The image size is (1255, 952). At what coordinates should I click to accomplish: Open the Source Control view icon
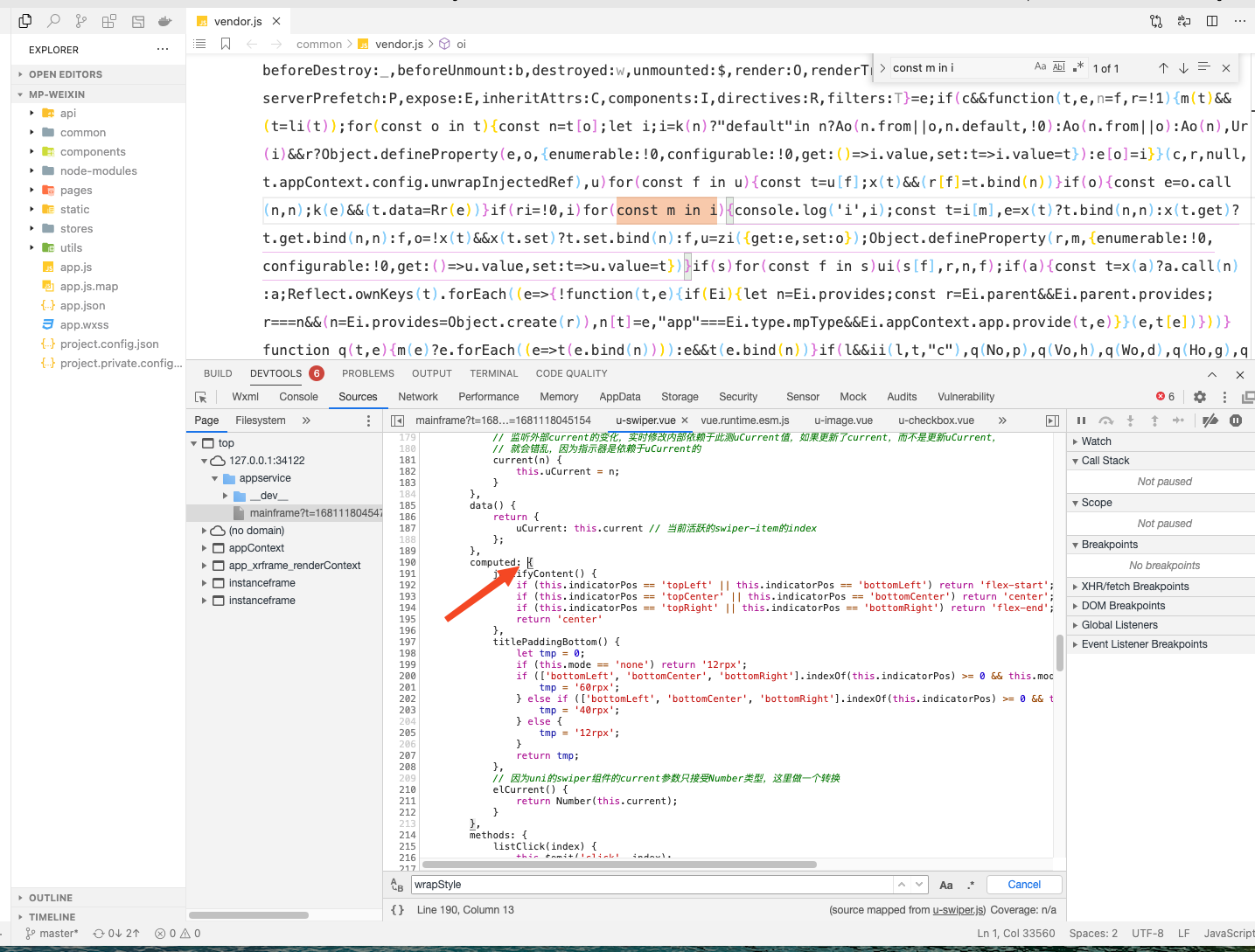80,20
